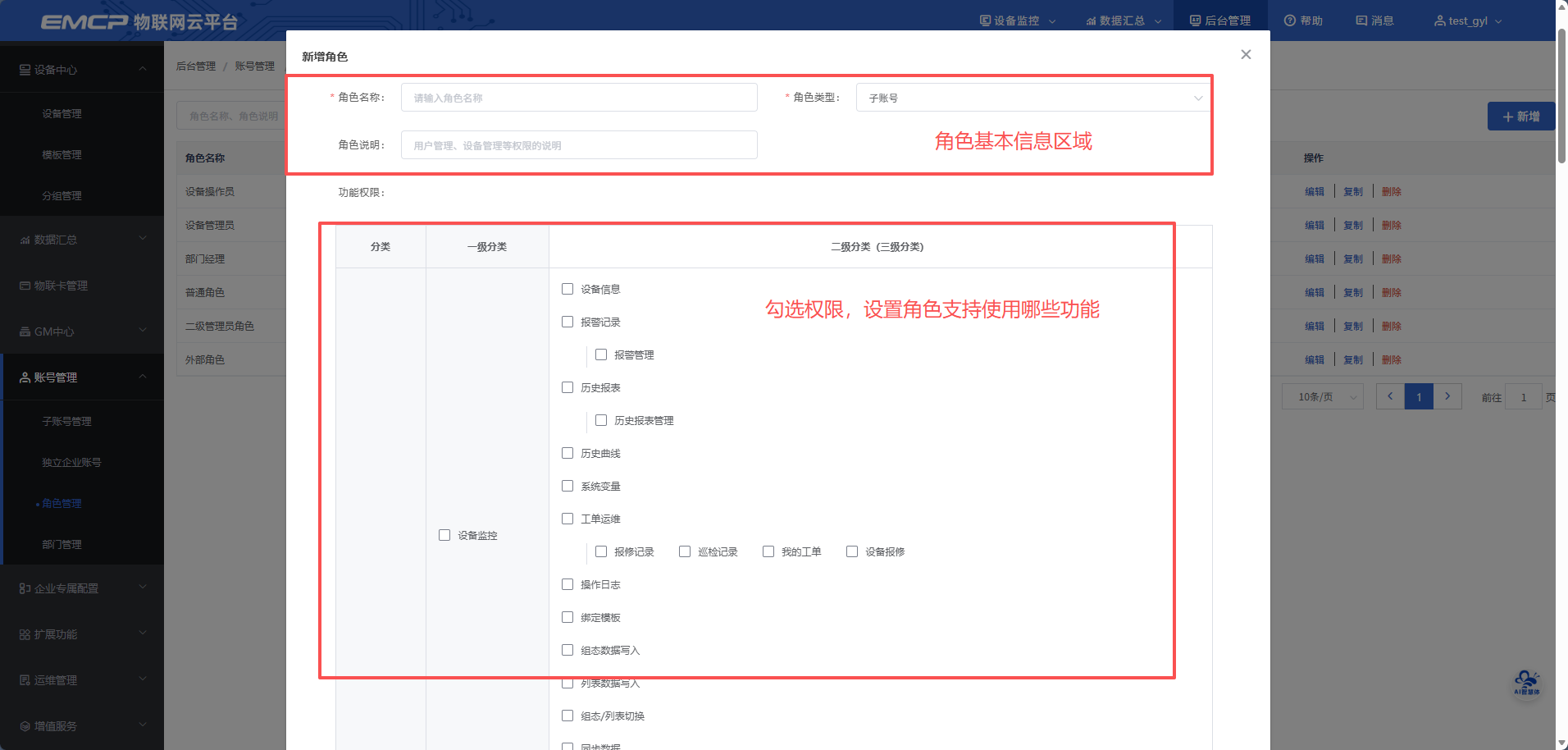Image resolution: width=1568 pixels, height=750 pixels.
Task: Open the 后台管理 top navigation tab
Action: pos(1220,21)
